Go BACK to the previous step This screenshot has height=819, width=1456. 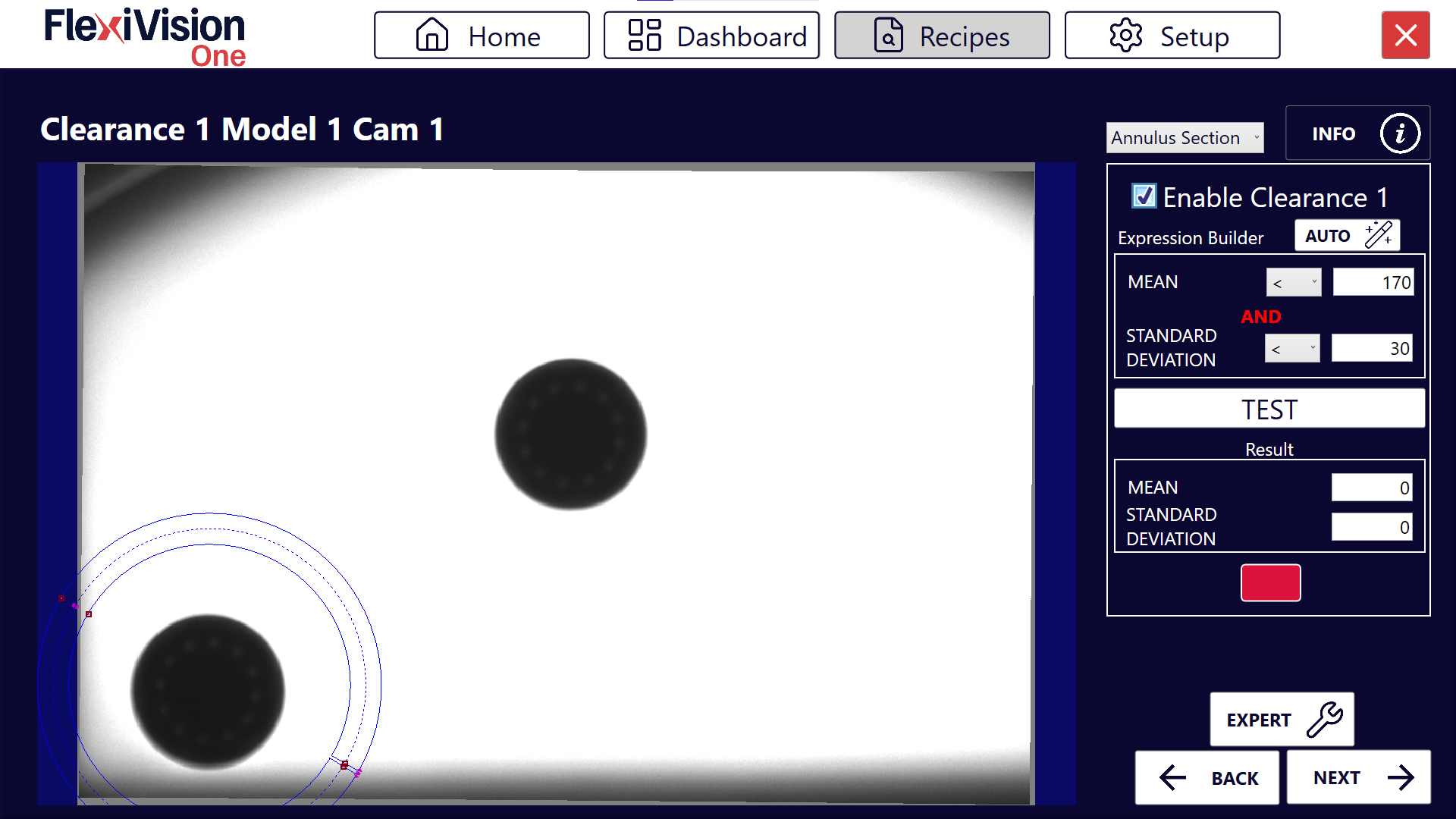(1207, 777)
